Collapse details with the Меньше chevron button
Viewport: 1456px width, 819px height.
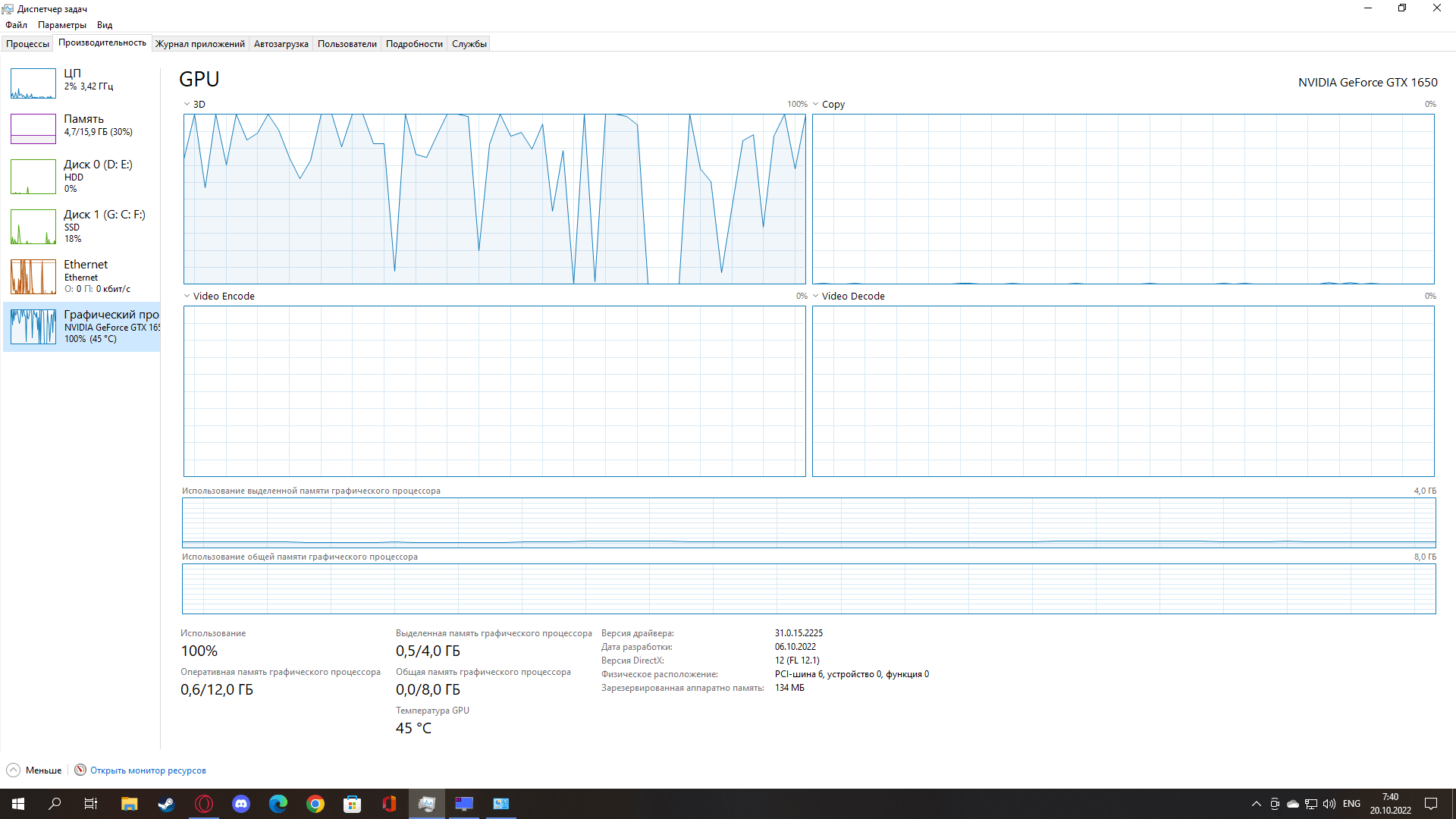[14, 770]
